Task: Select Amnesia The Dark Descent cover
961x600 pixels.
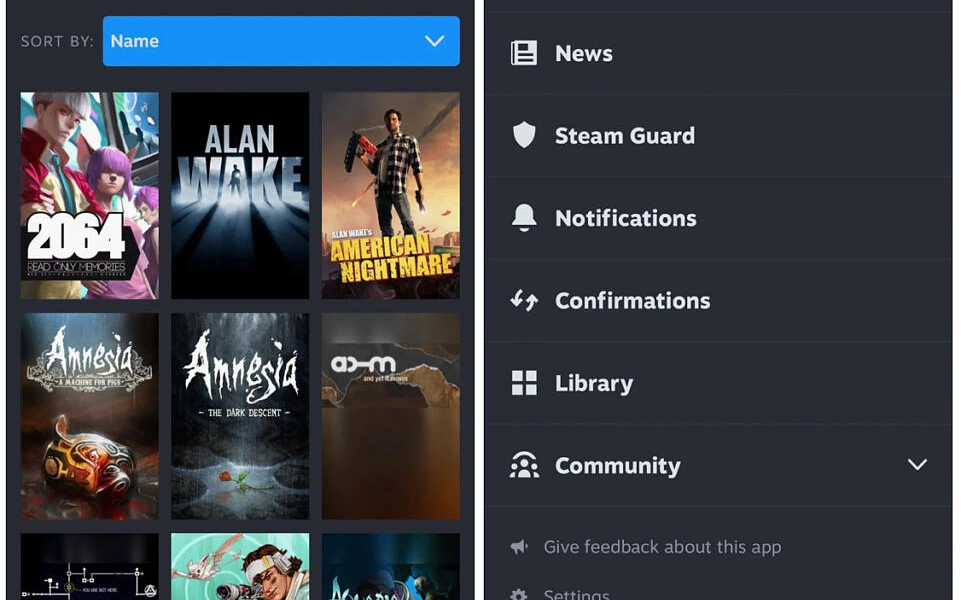Action: (240, 416)
